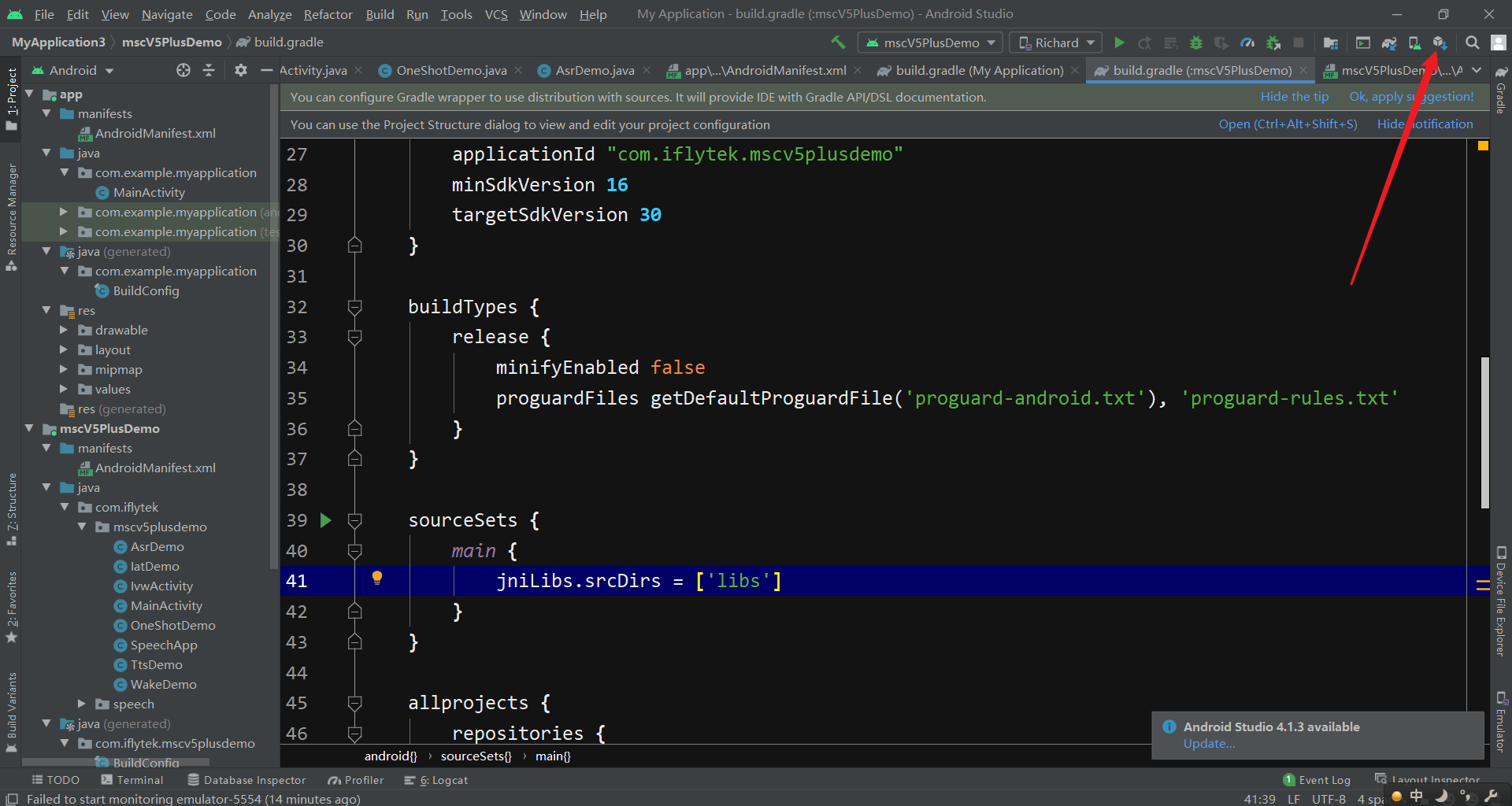Viewport: 1512px width, 806px height.
Task: Expand the drawable folder node
Action: point(64,330)
